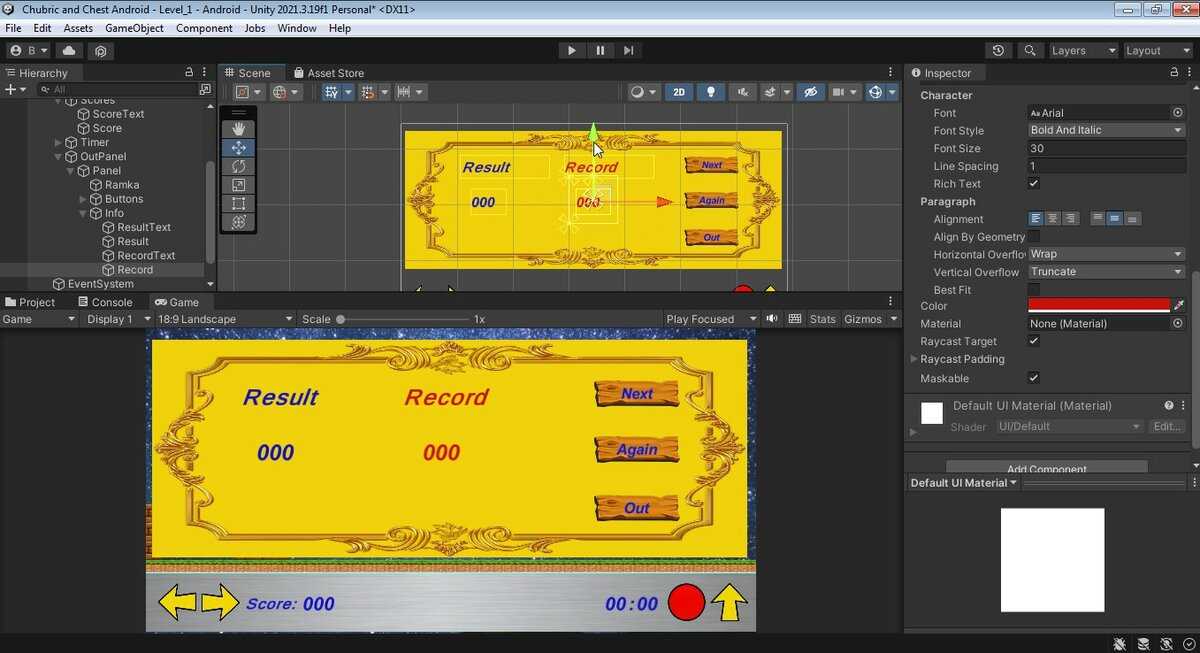The image size is (1200, 653).
Task: Open the material object picker circle
Action: tap(1177, 323)
